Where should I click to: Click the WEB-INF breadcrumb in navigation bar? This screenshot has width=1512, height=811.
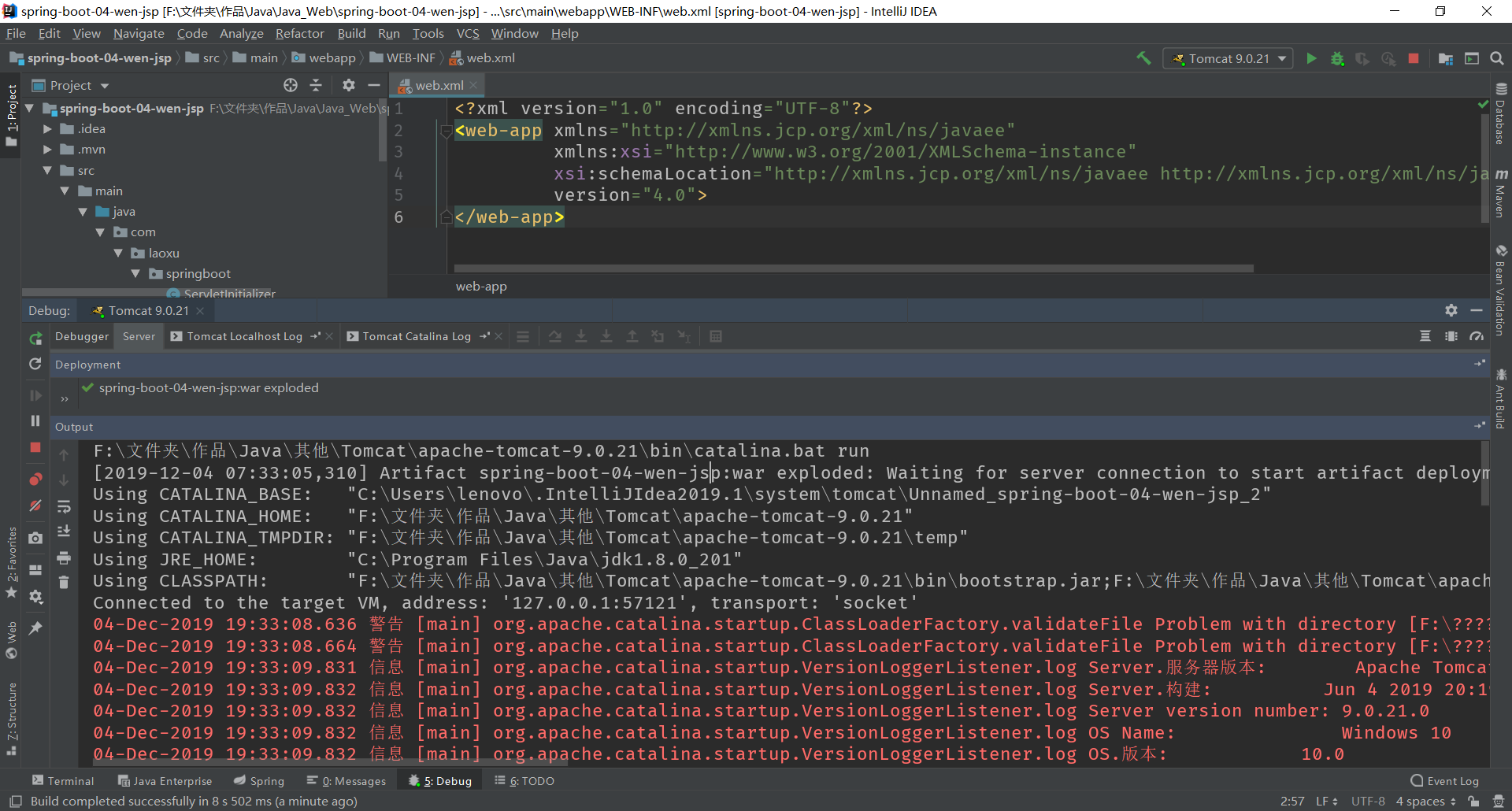[x=402, y=58]
